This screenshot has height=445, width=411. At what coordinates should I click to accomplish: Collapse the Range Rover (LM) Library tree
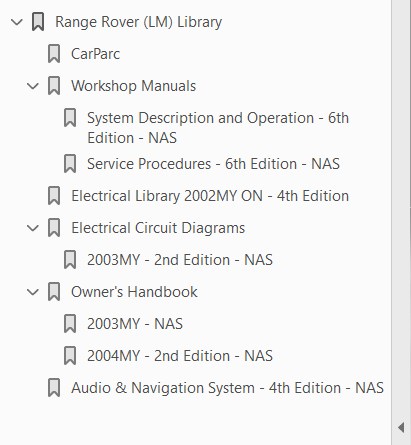17,22
